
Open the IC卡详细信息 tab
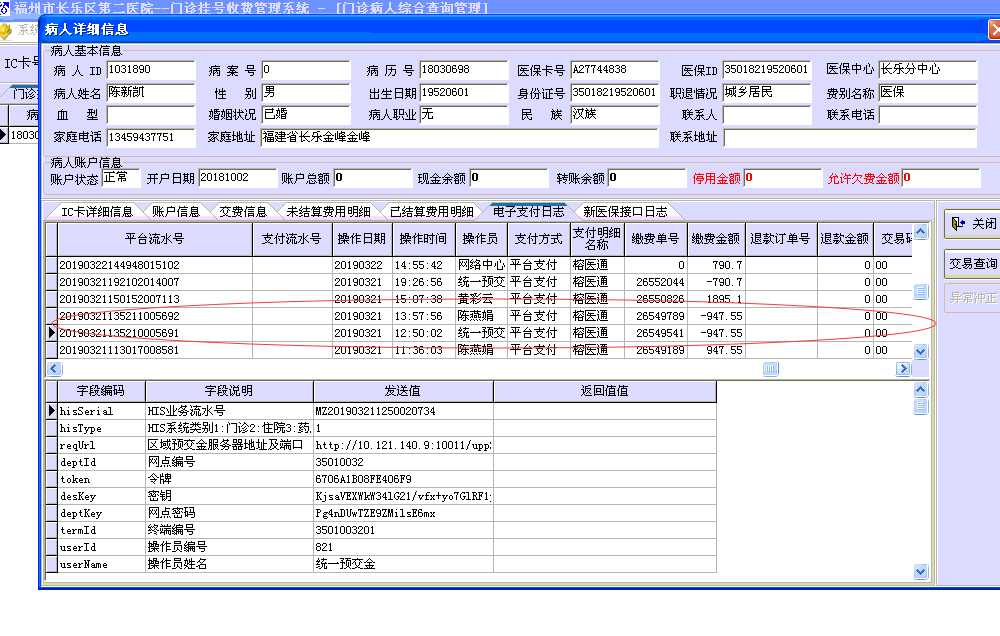[96, 212]
